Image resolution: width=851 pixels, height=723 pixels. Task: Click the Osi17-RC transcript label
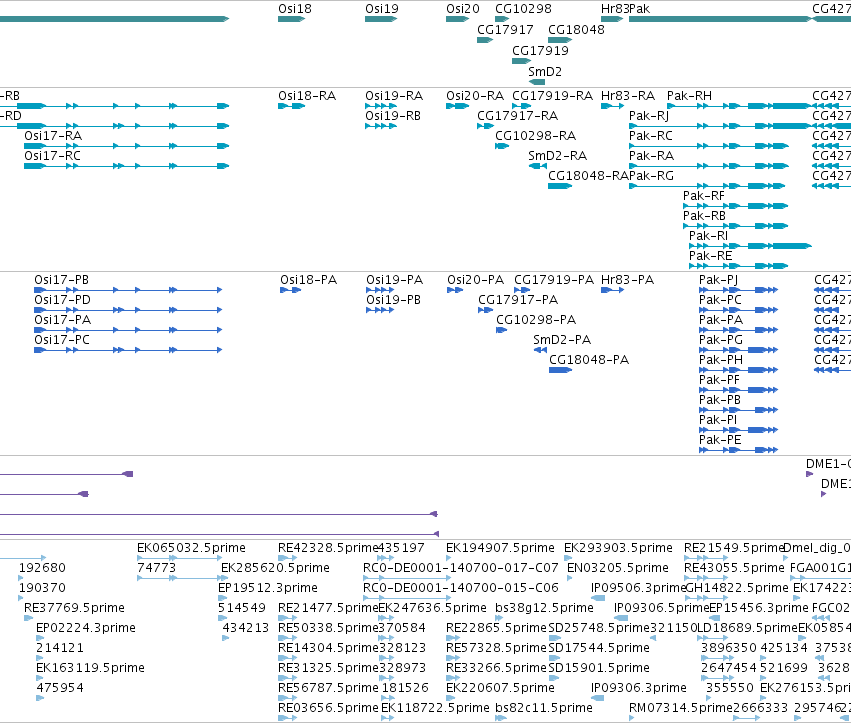(53, 156)
